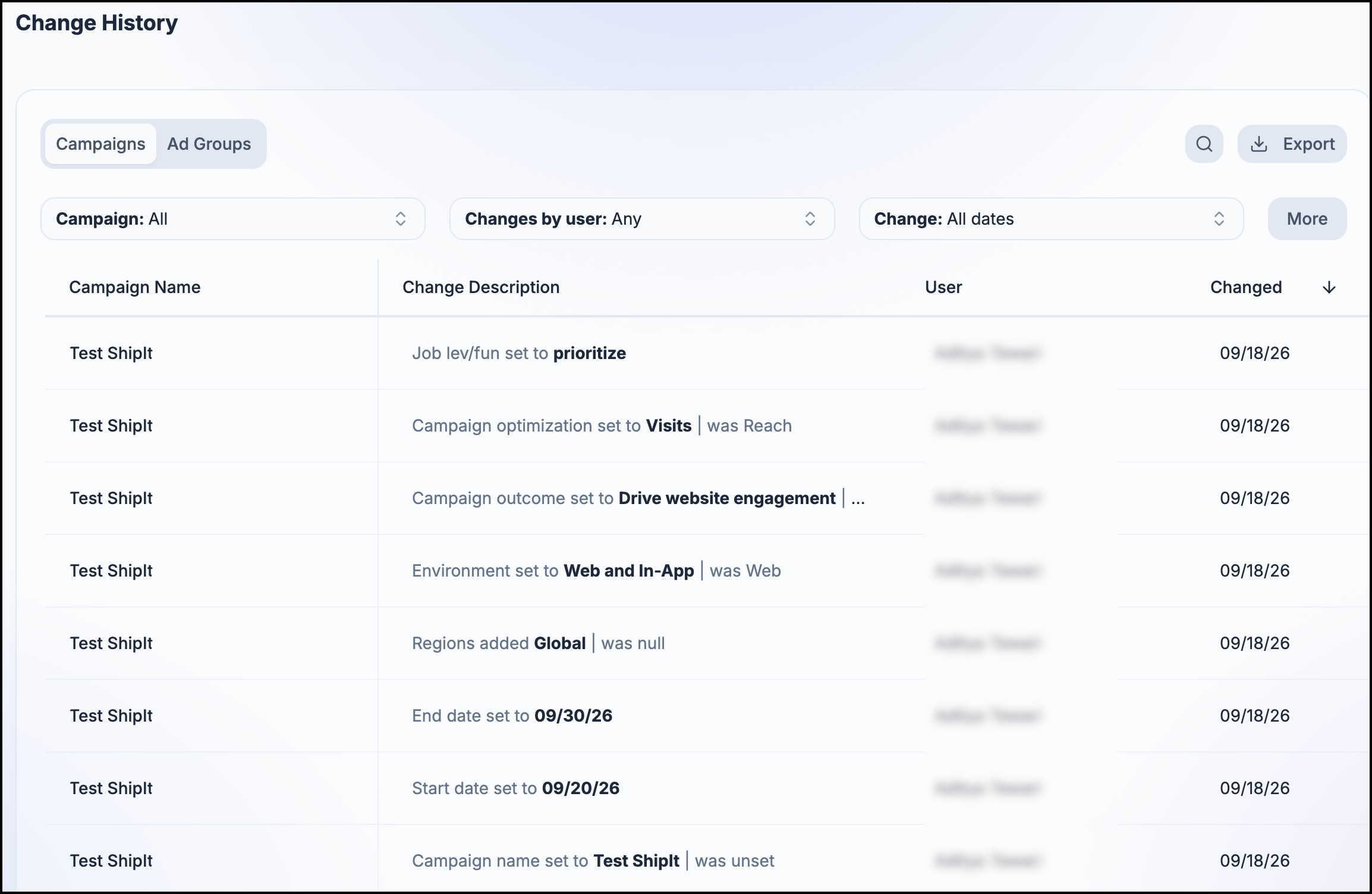Select the Campaign name set to Test ShipIt entry
The image size is (1372, 894).
click(x=593, y=861)
